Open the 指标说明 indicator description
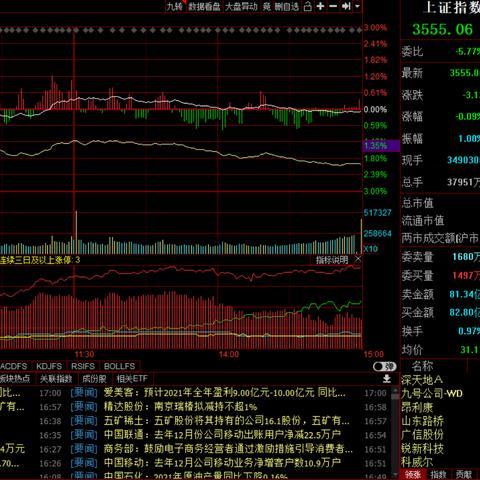 pos(332,259)
